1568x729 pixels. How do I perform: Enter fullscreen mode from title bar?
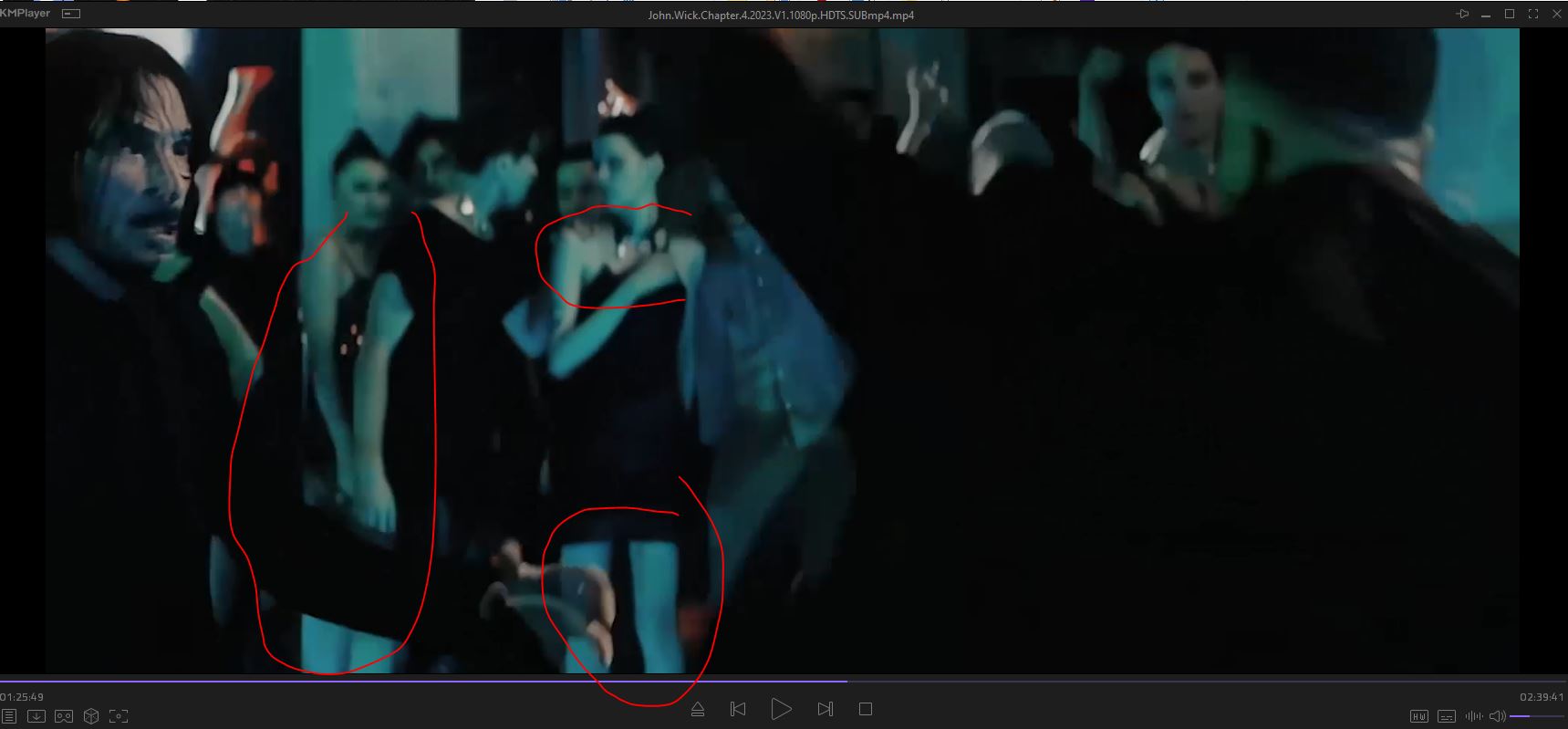(1533, 14)
